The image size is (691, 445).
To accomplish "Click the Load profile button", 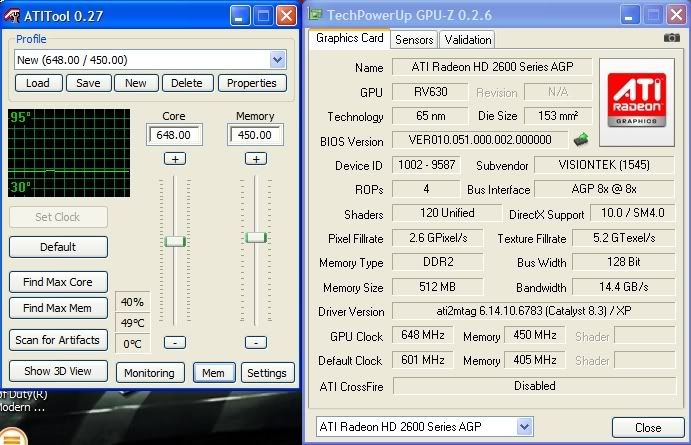I will tap(38, 83).
